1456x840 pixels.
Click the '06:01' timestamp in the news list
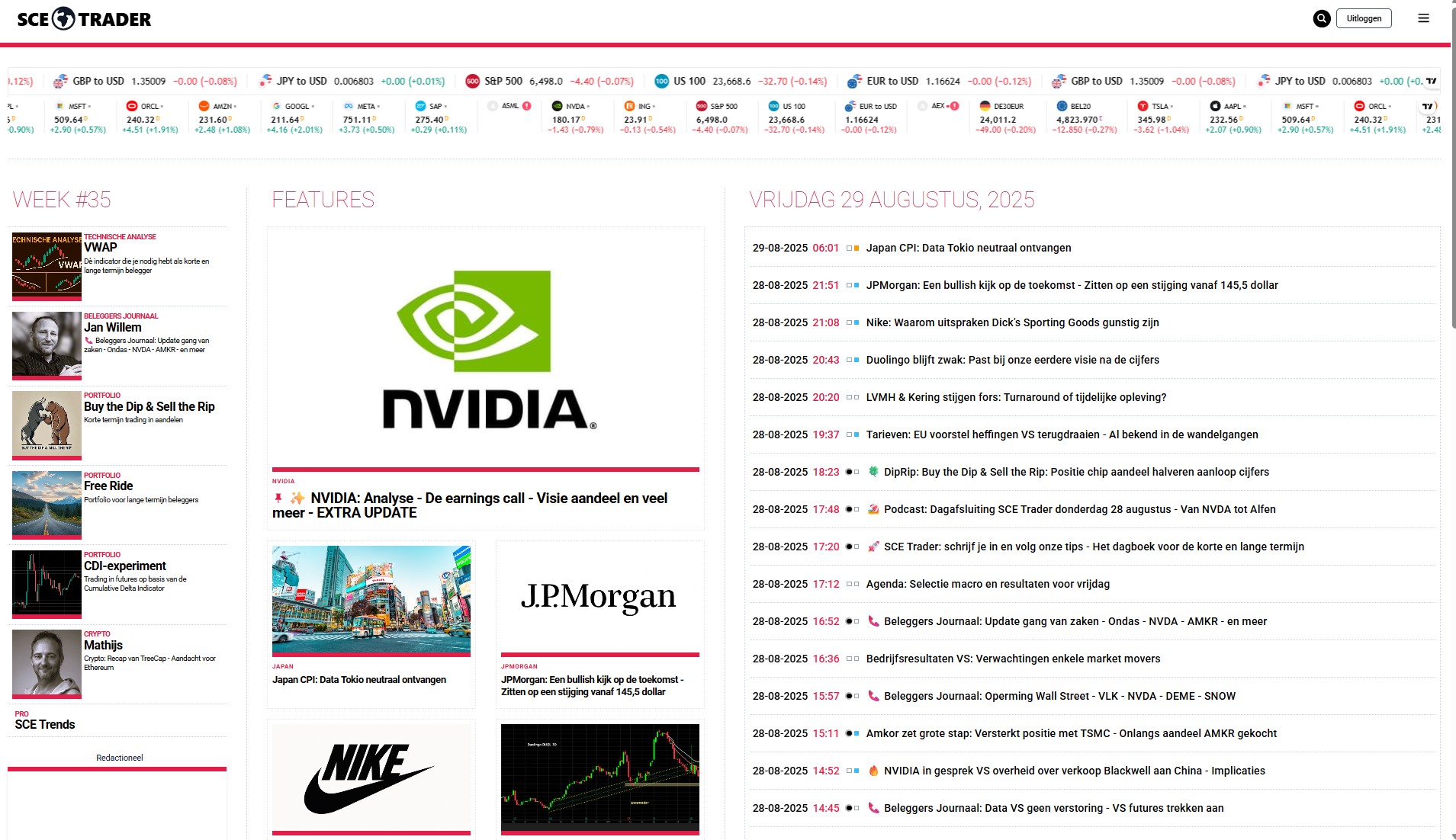coord(825,248)
